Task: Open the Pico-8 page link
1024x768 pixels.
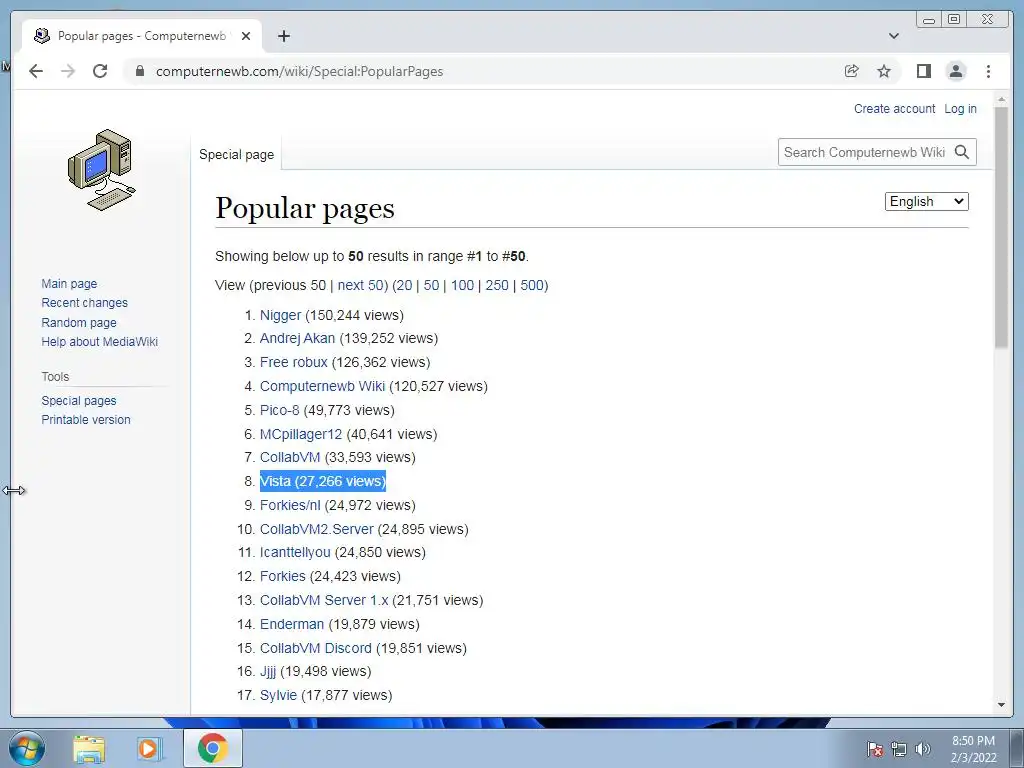Action: point(280,410)
